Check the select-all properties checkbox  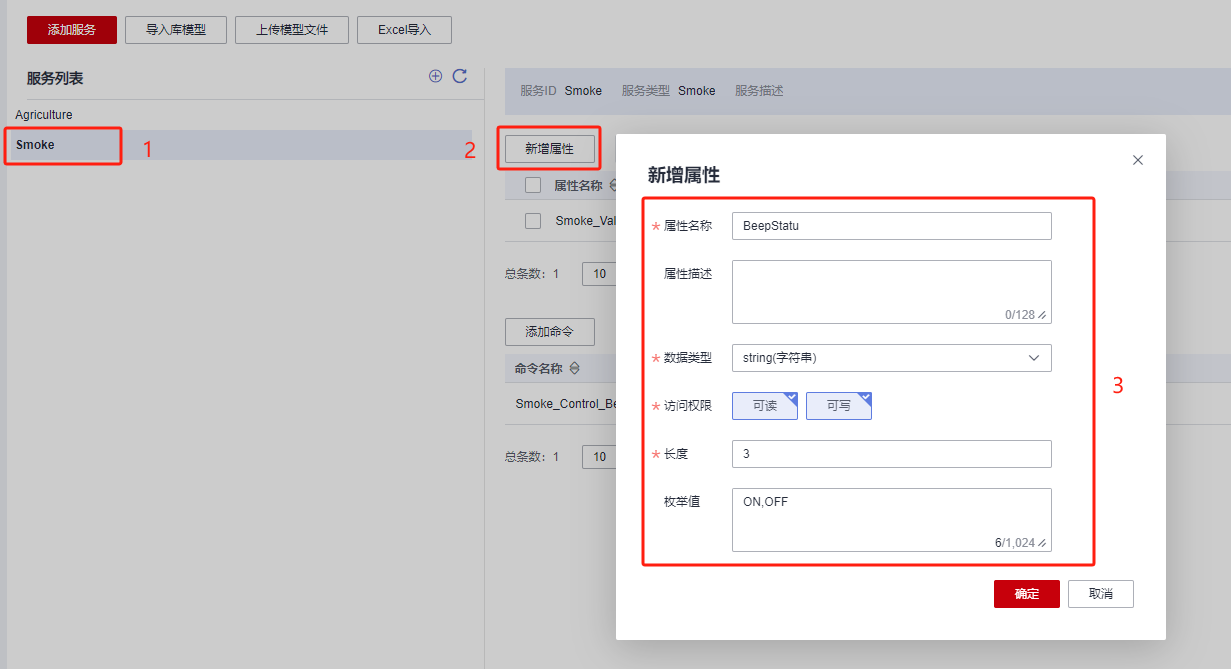533,185
